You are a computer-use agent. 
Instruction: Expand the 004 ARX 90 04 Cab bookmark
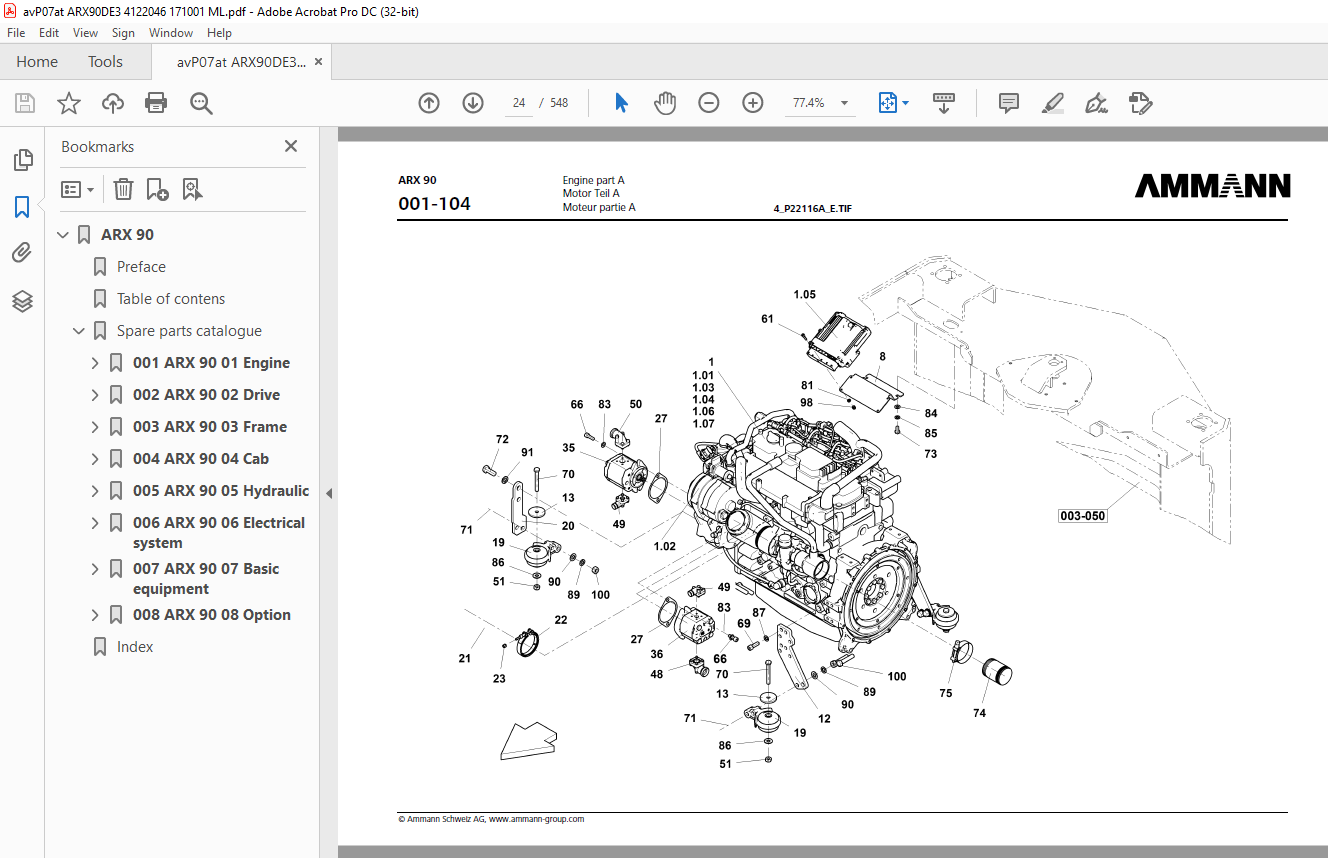95,459
